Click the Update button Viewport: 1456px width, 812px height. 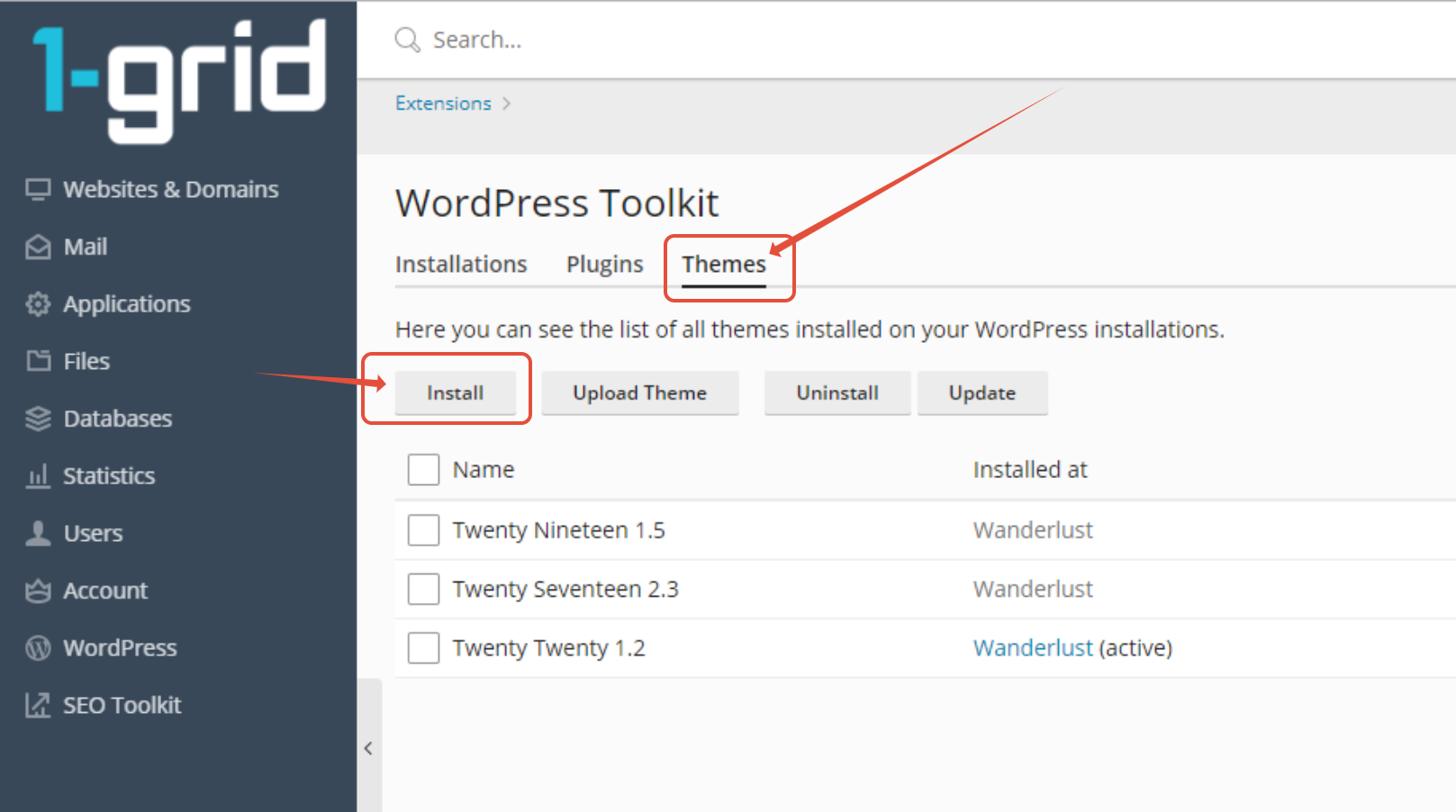(x=982, y=393)
